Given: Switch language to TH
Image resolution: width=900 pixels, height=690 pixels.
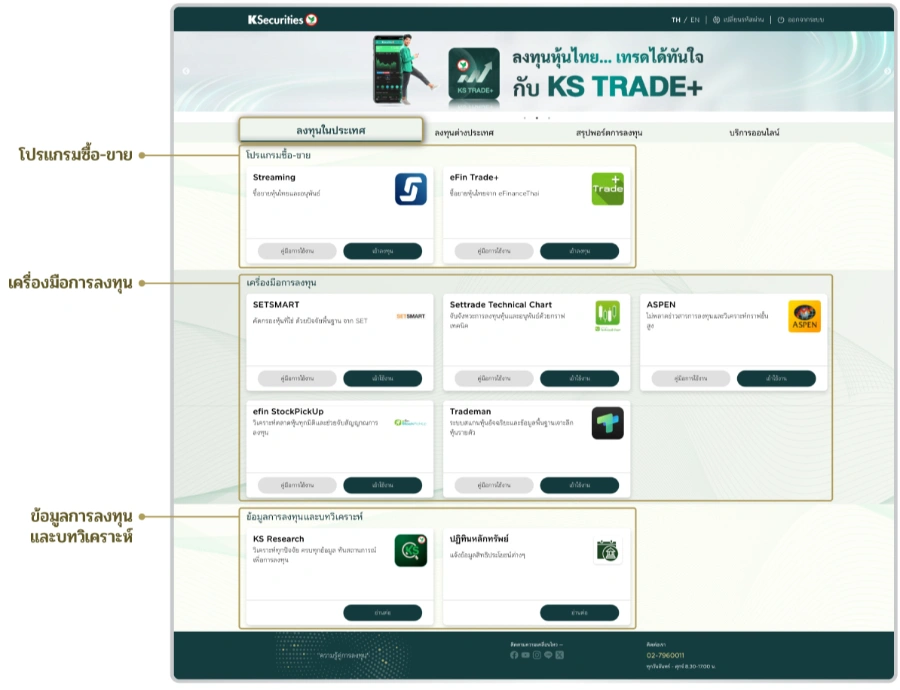Looking at the screenshot, I should pyautogui.click(x=676, y=19).
